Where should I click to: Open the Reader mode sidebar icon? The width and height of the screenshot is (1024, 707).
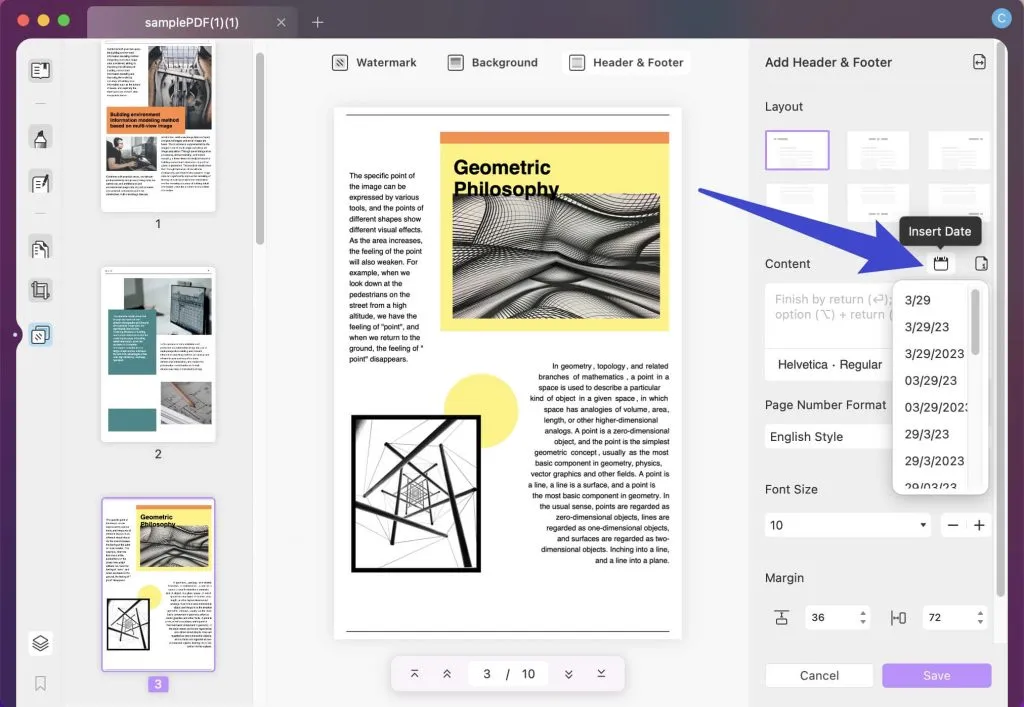click(x=41, y=71)
